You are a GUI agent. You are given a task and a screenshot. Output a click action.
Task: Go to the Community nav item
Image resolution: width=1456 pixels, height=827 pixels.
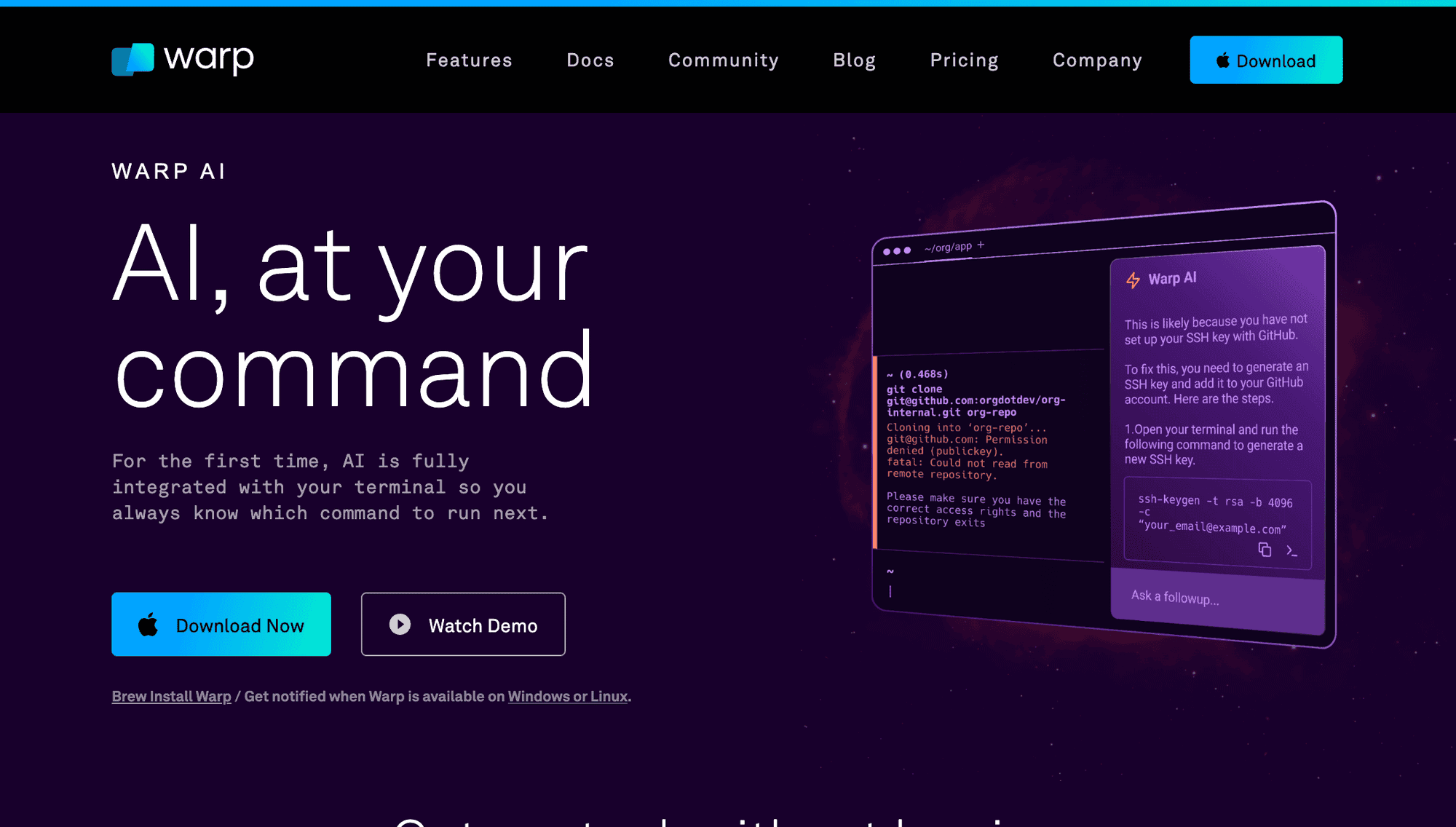pos(724,60)
